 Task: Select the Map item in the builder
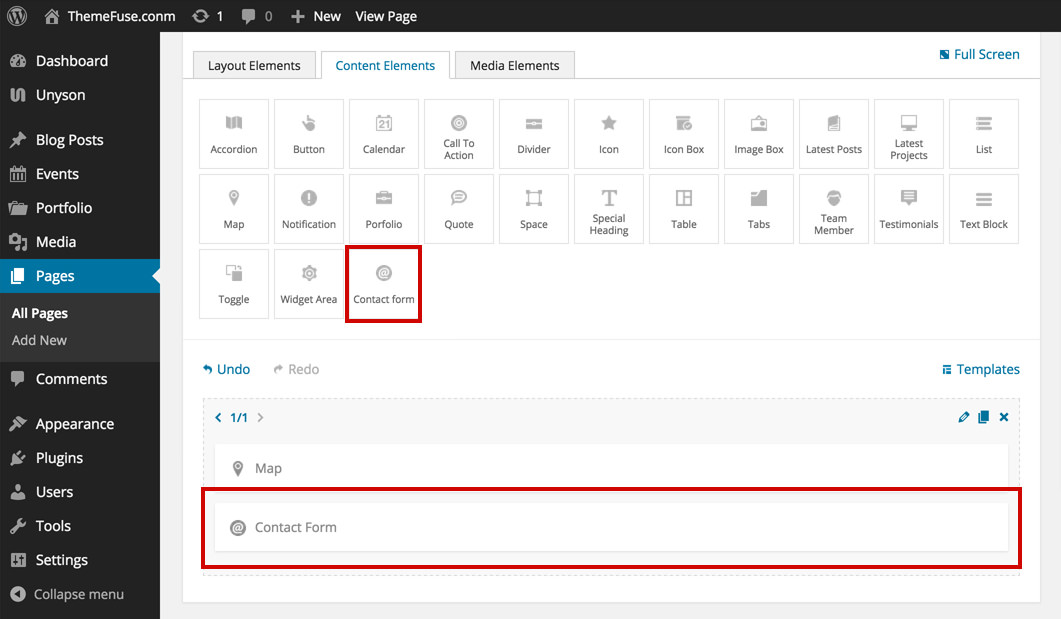point(611,468)
